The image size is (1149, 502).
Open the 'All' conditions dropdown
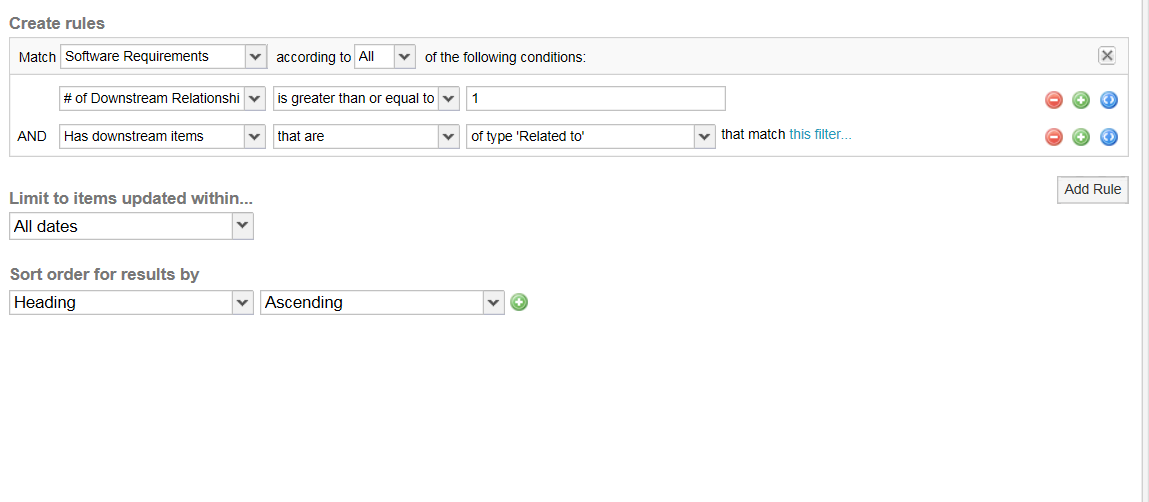(385, 56)
